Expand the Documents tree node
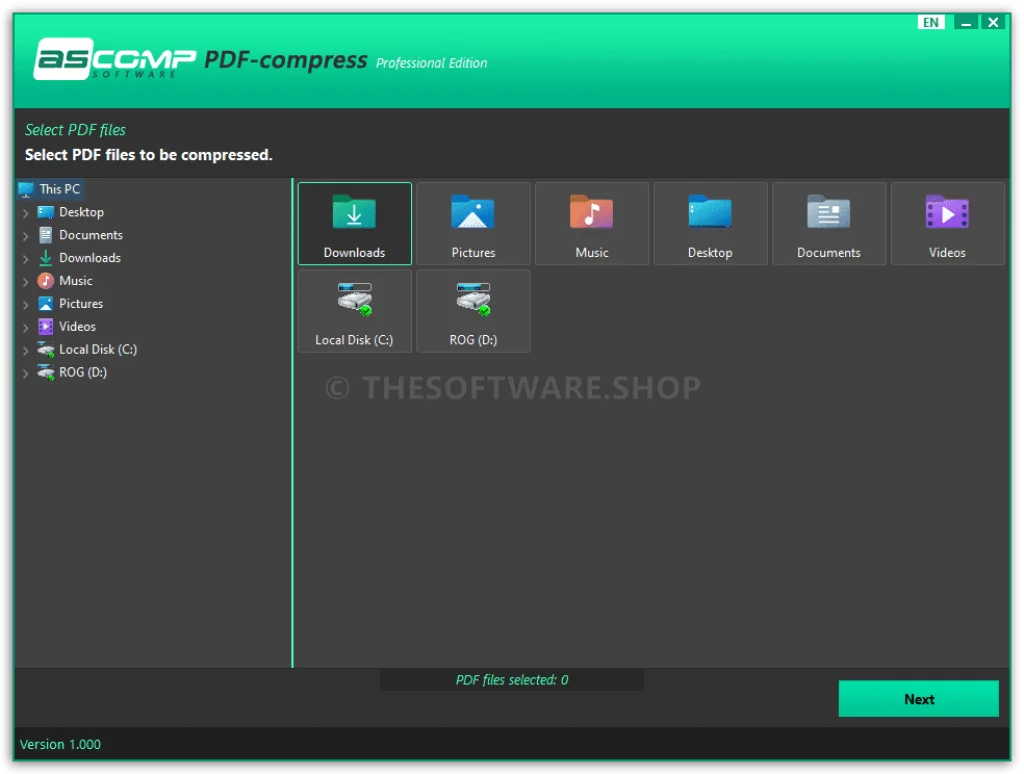This screenshot has height=774, width=1024. 25,236
